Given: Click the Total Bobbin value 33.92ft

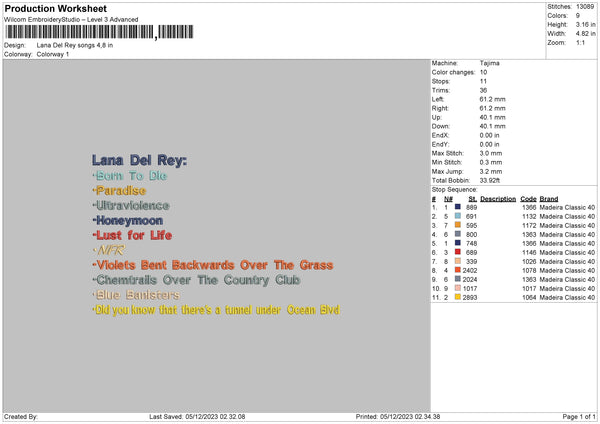Looking at the screenshot, I should click(490, 181).
